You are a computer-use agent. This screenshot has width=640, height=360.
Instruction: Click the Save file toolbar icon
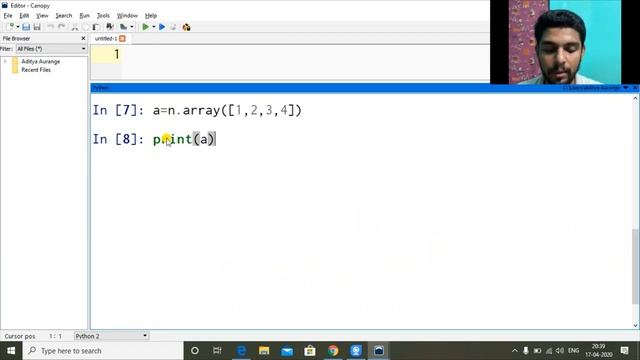click(x=26, y=27)
